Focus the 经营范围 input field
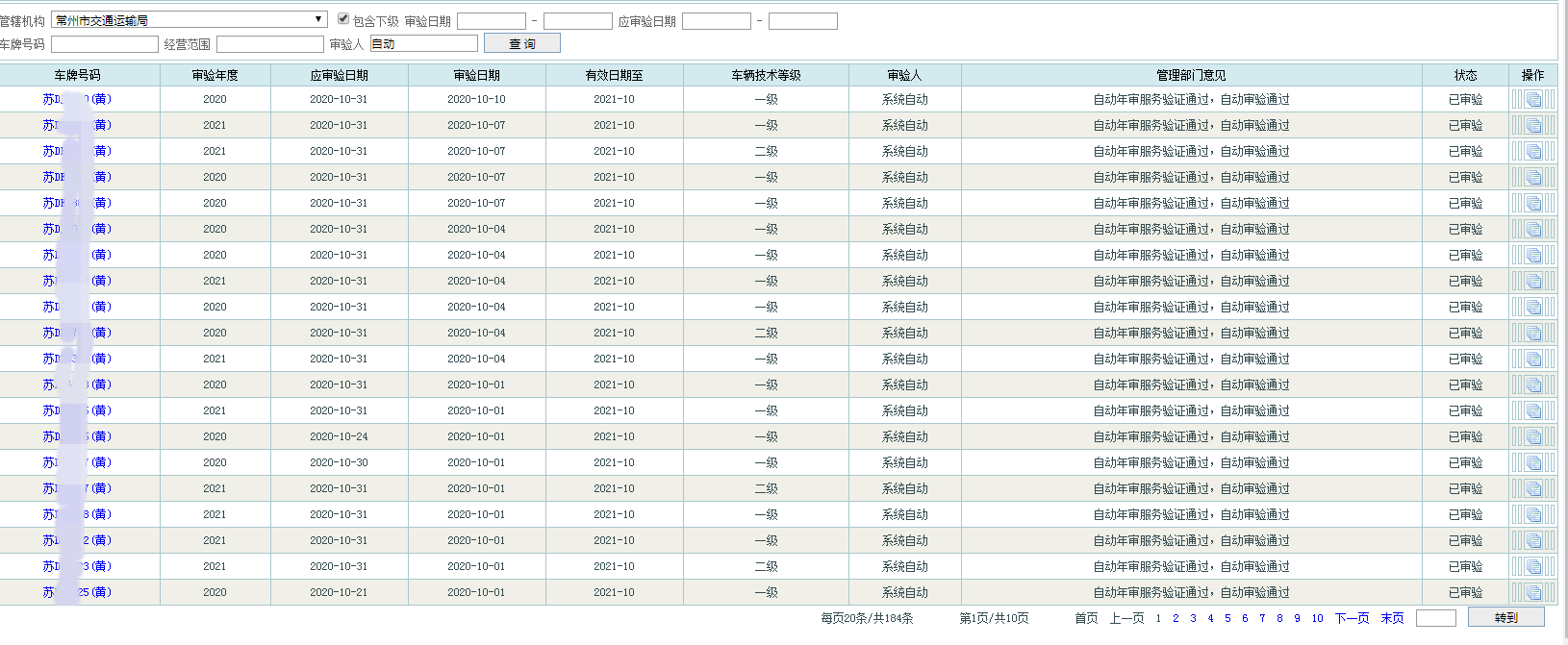1568x645 pixels. click(270, 44)
